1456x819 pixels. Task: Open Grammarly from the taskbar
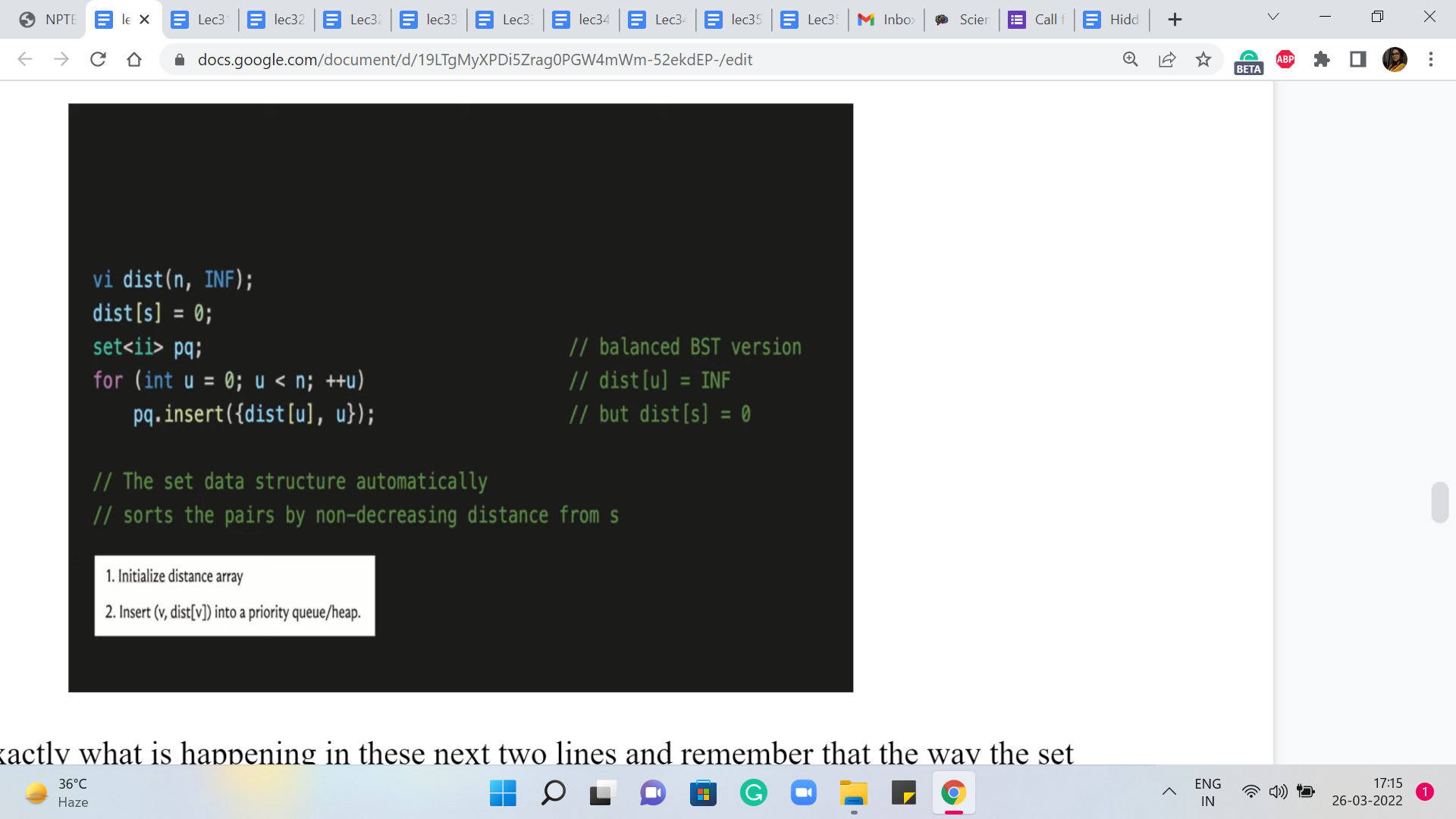pyautogui.click(x=753, y=793)
